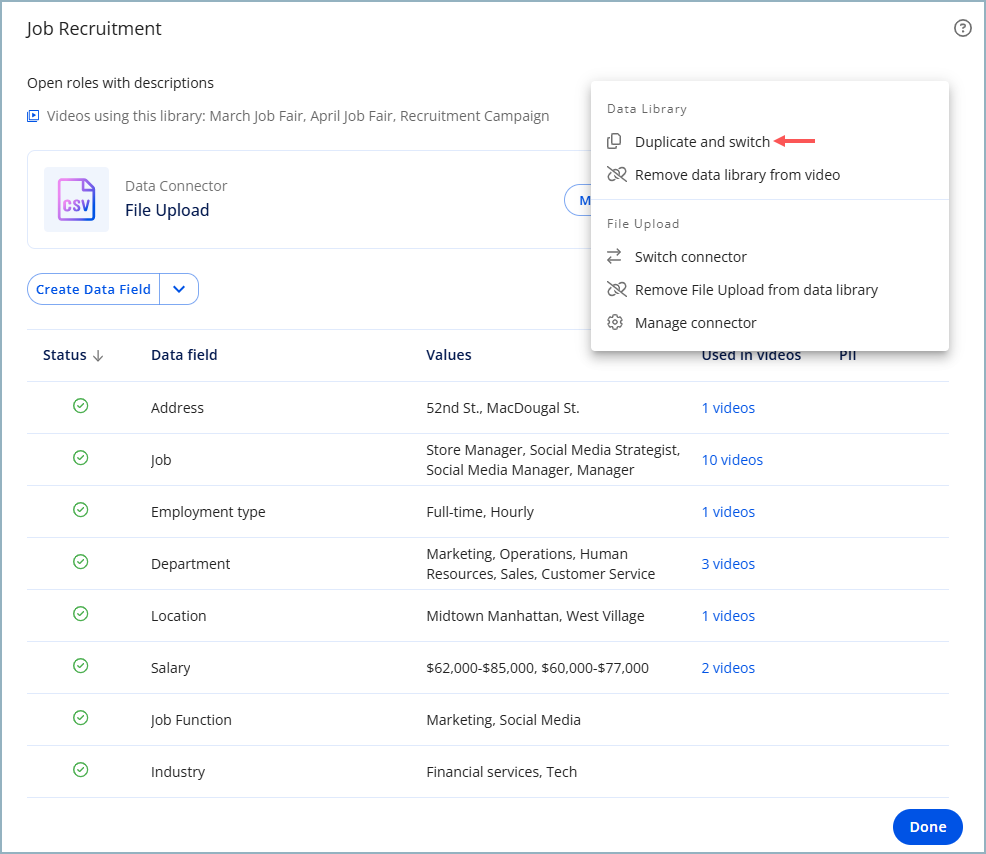Click the unlink icon beside 'Remove data library from video'
986x854 pixels.
(616, 174)
